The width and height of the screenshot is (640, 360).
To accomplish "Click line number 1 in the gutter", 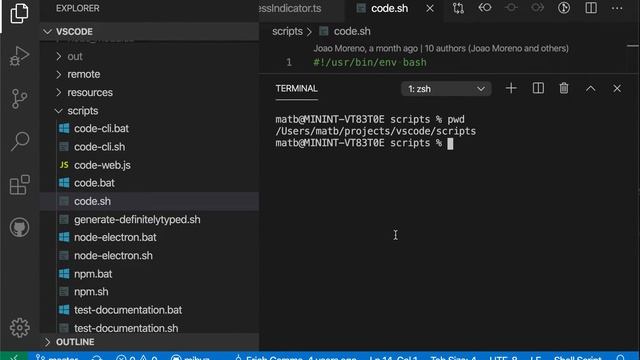I will tap(289, 62).
